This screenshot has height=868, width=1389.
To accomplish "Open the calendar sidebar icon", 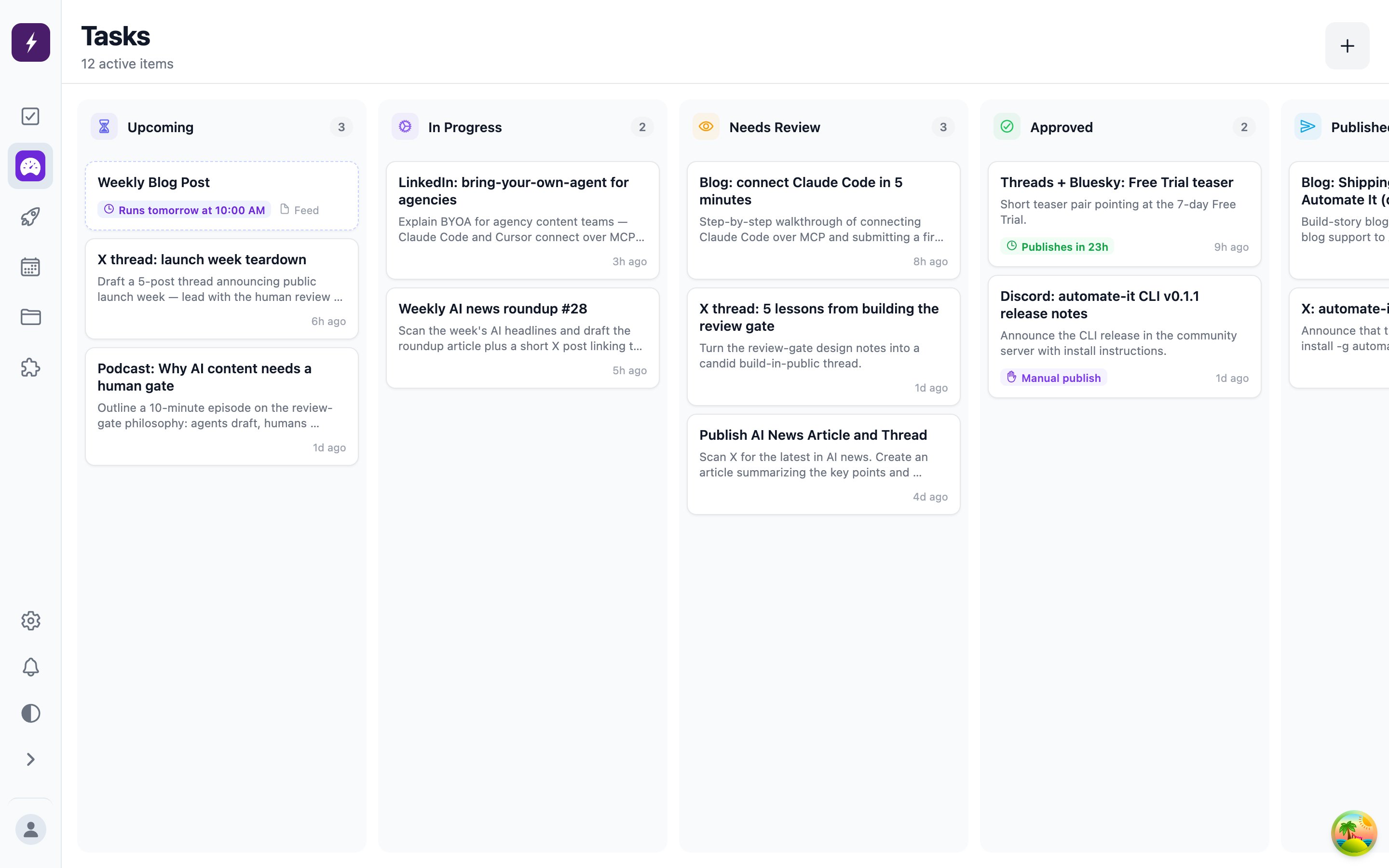I will pos(30,267).
